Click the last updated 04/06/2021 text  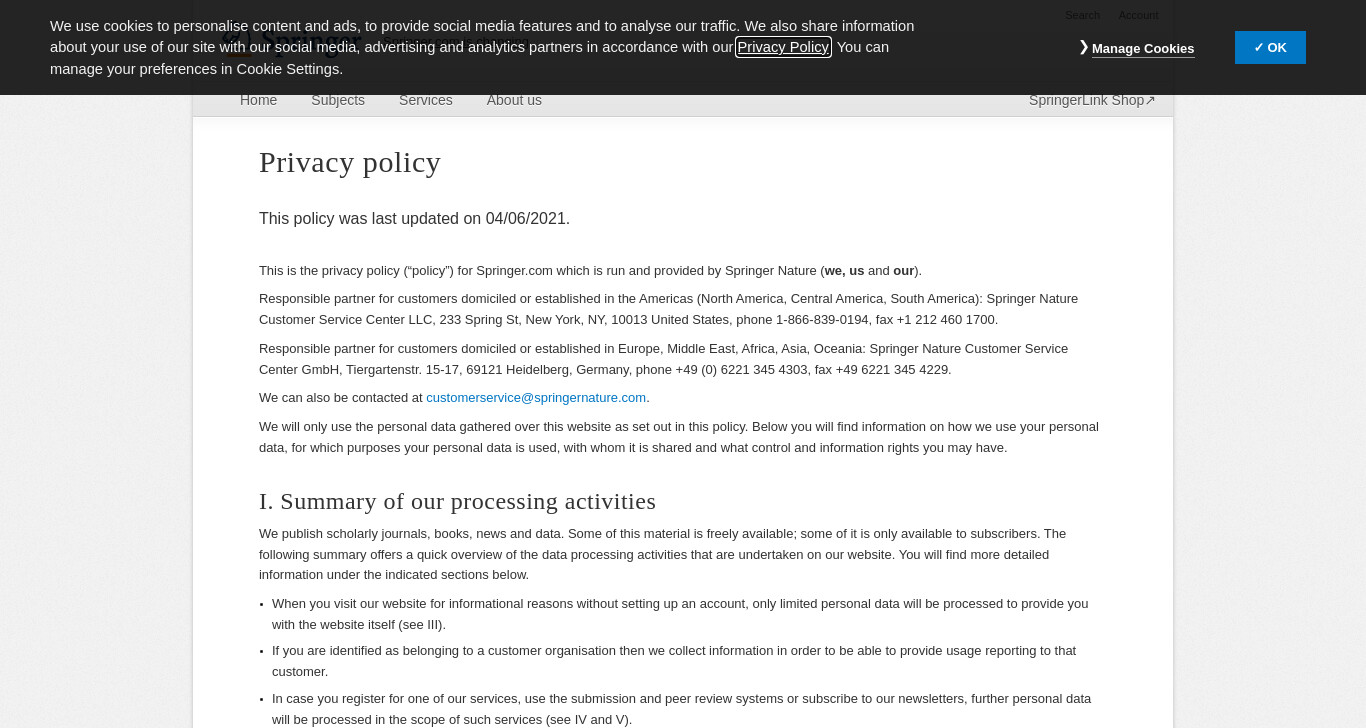[414, 219]
